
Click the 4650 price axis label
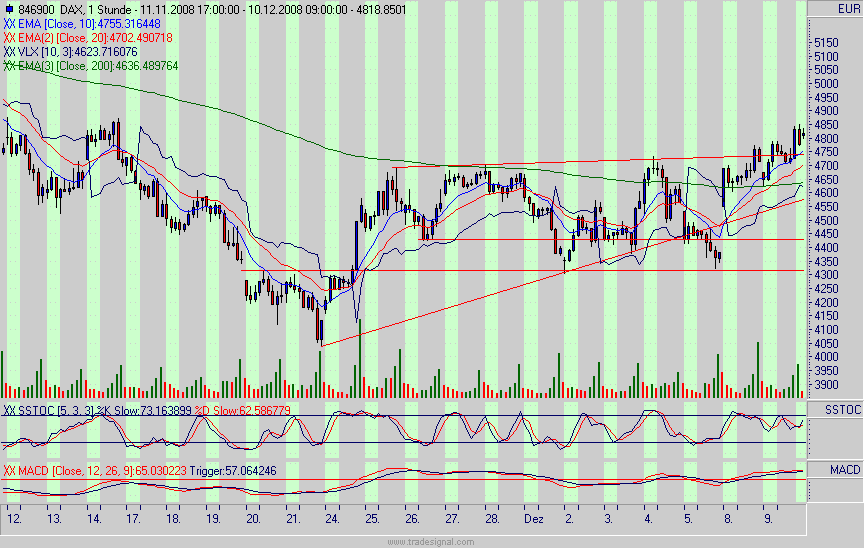point(825,180)
